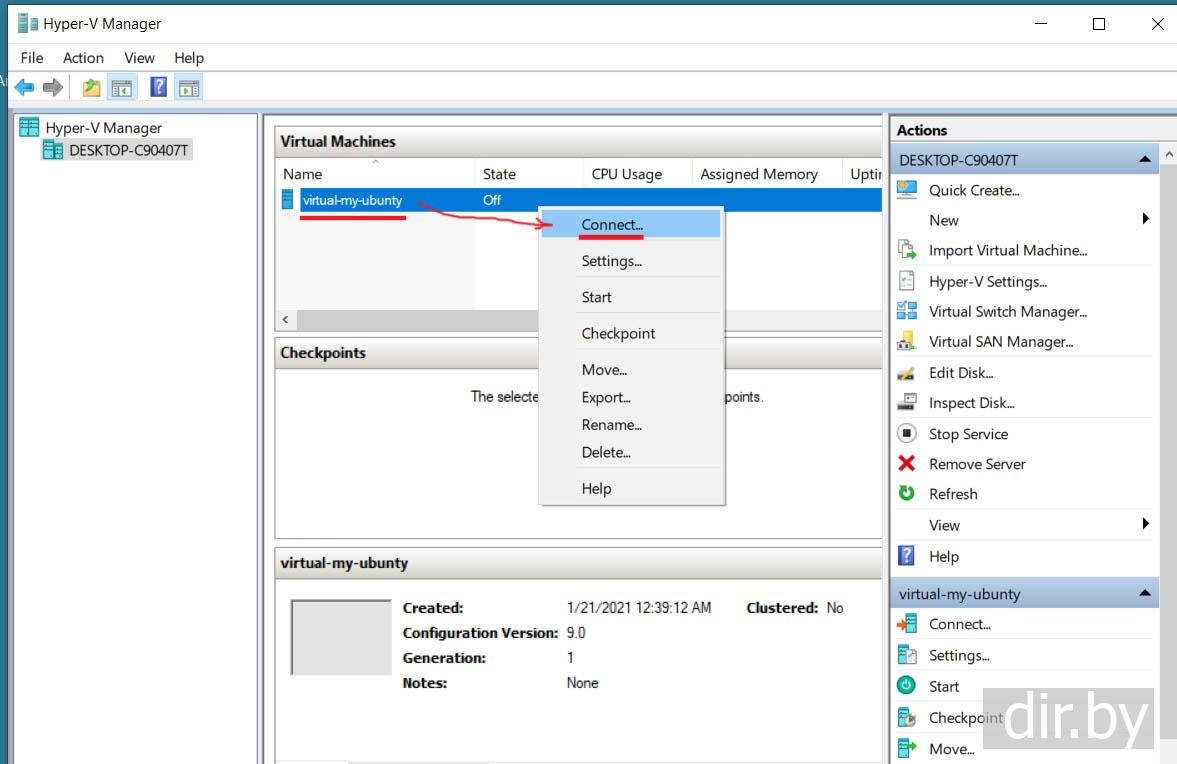This screenshot has width=1177, height=764.
Task: Expand the New submenu arrow
Action: [1145, 220]
